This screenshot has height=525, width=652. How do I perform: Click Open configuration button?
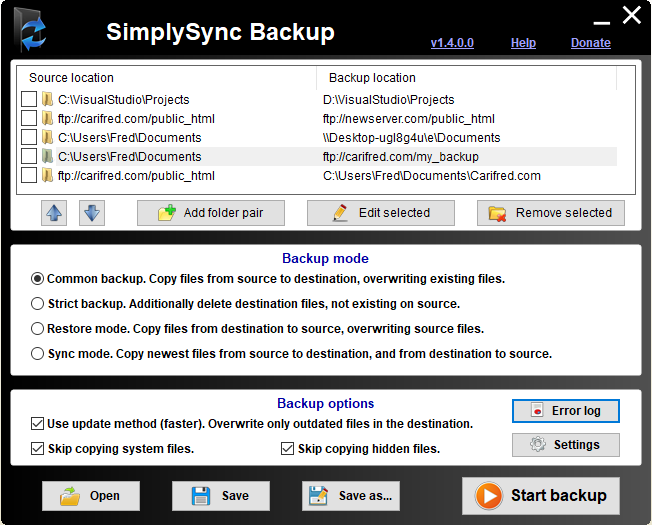[x=91, y=496]
